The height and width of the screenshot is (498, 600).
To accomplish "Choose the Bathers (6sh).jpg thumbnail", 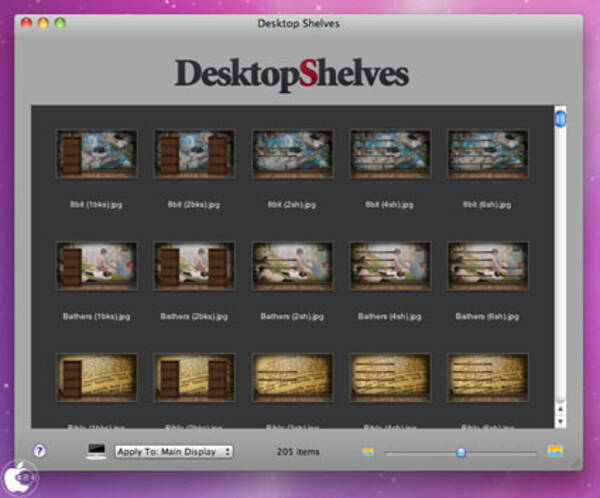I will (x=487, y=265).
